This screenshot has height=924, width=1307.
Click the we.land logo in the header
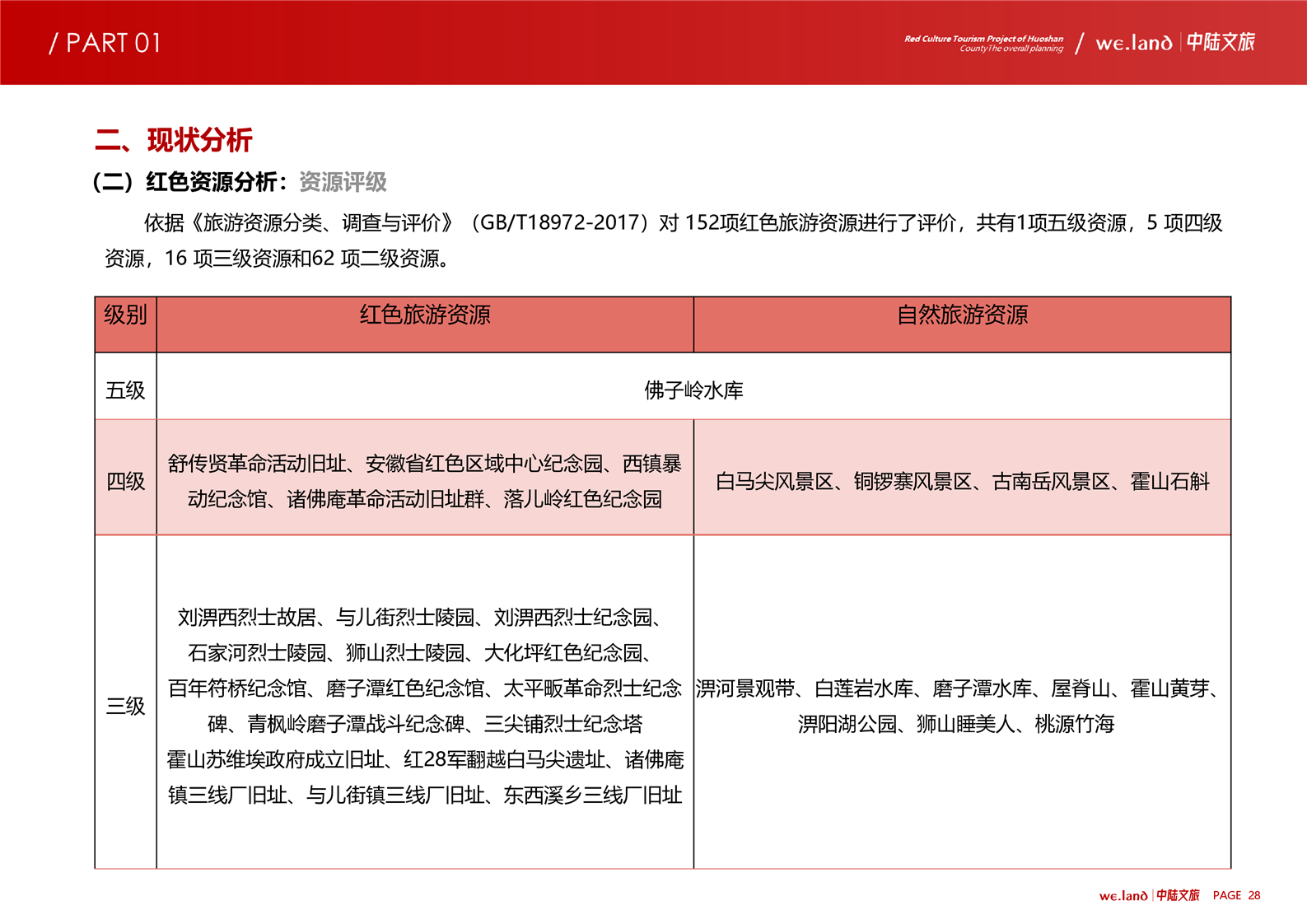tap(1134, 43)
